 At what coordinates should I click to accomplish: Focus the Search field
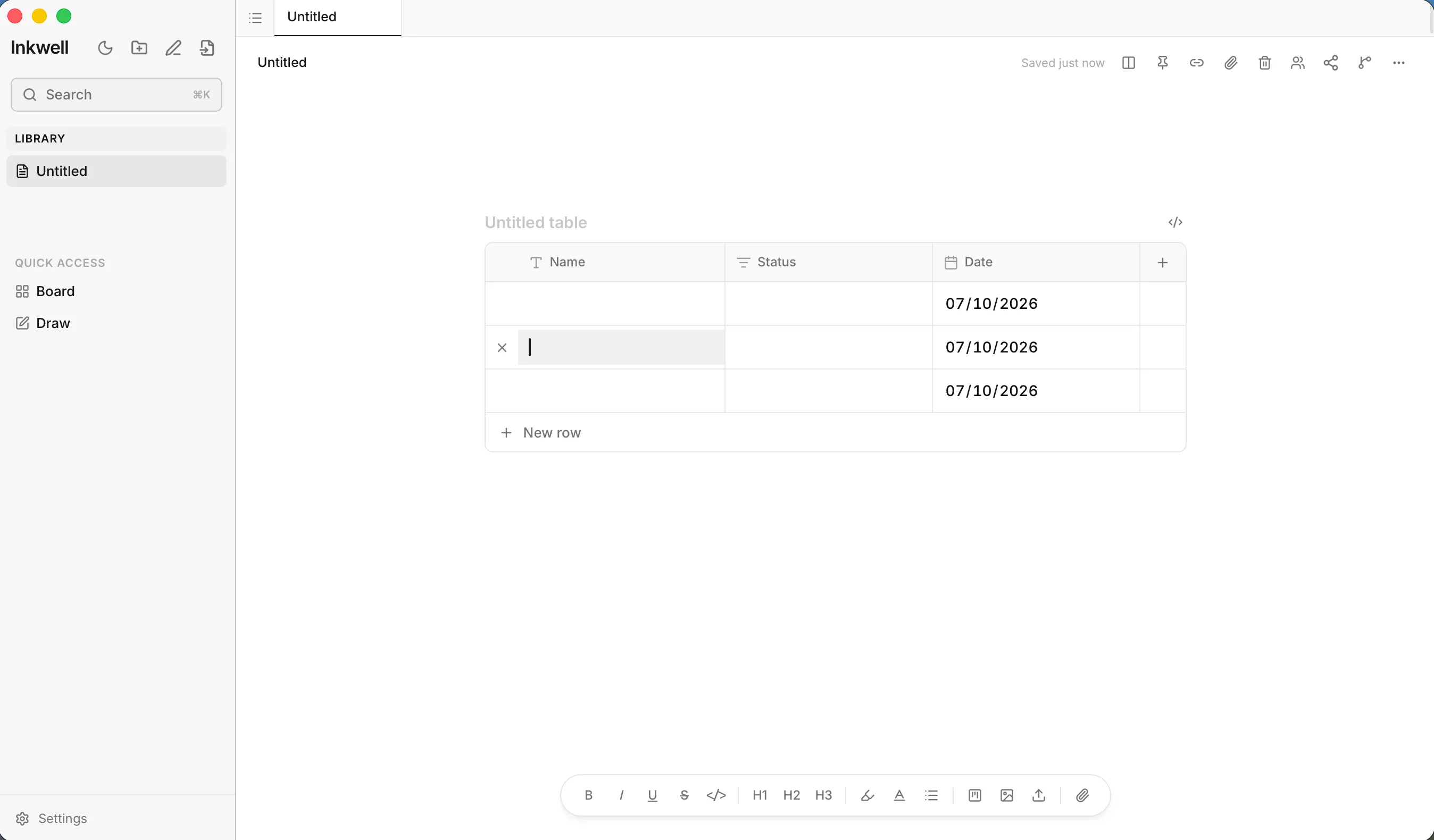point(116,95)
